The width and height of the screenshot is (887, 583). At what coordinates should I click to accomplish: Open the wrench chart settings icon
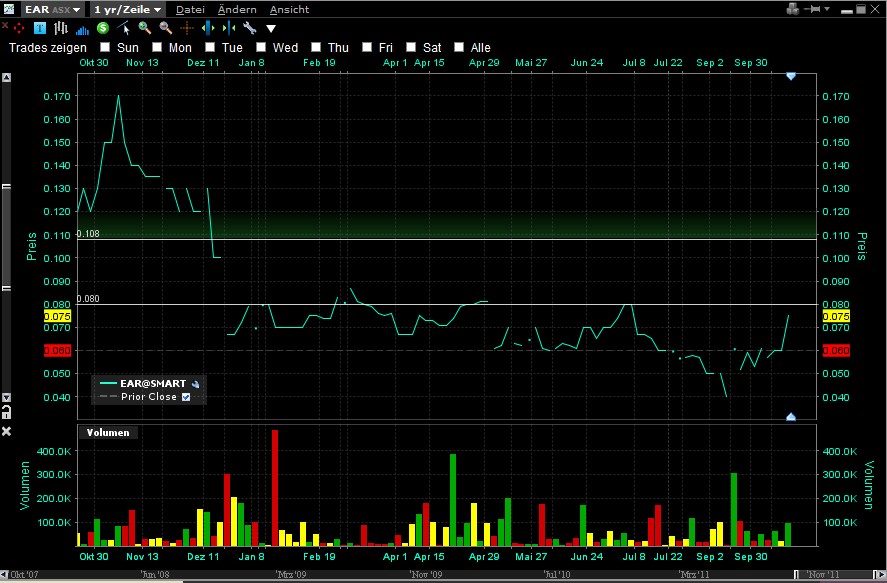coord(250,29)
